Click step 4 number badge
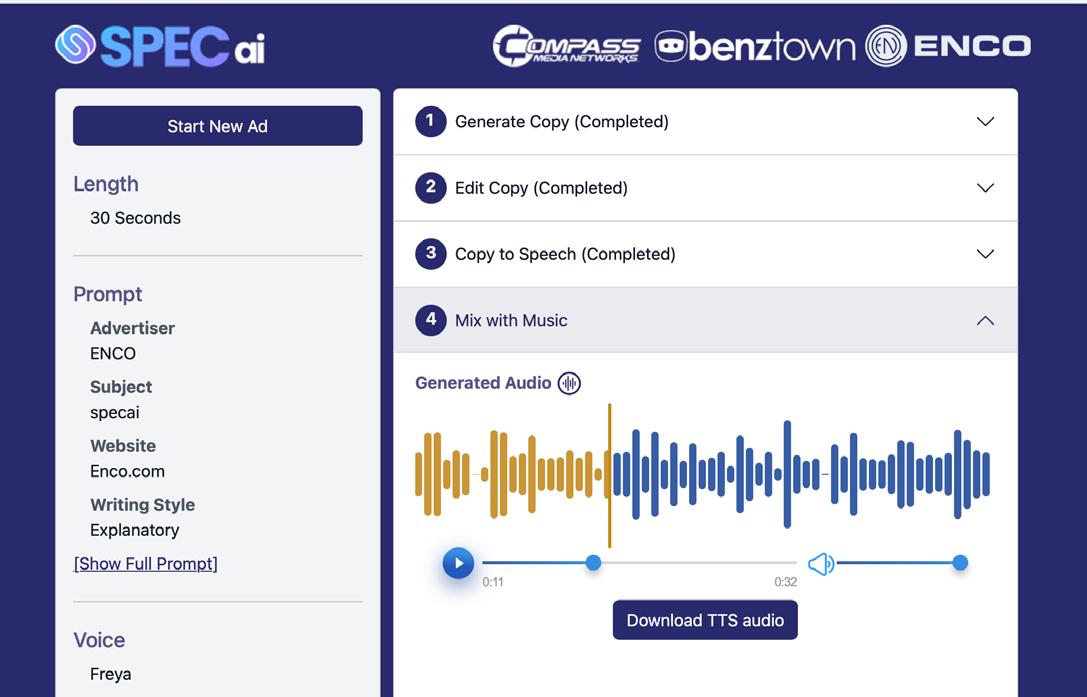 pyautogui.click(x=431, y=320)
